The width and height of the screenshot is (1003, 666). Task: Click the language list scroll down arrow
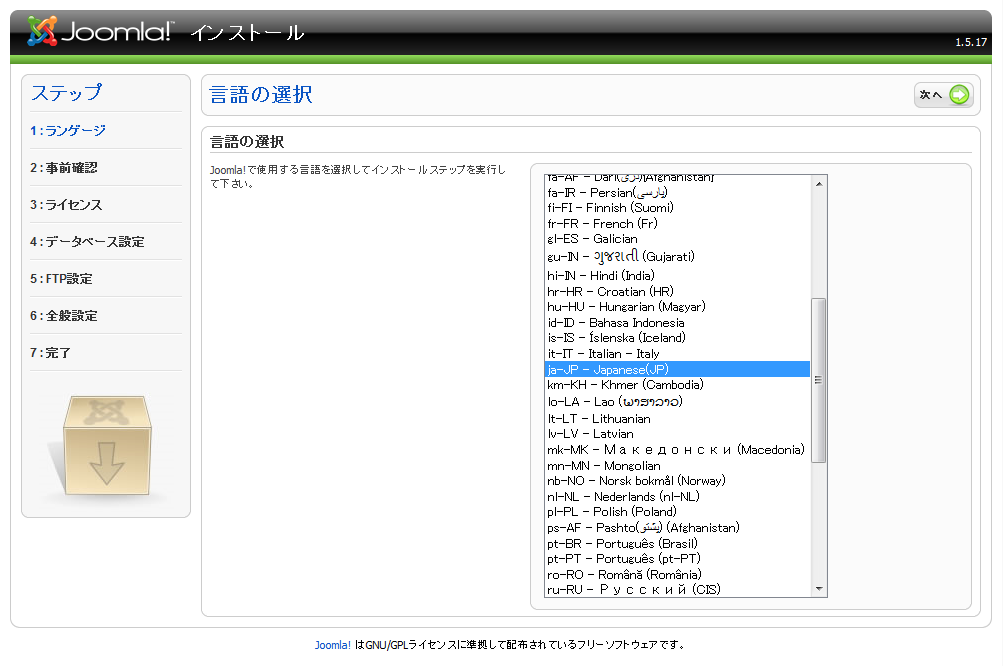coord(819,589)
